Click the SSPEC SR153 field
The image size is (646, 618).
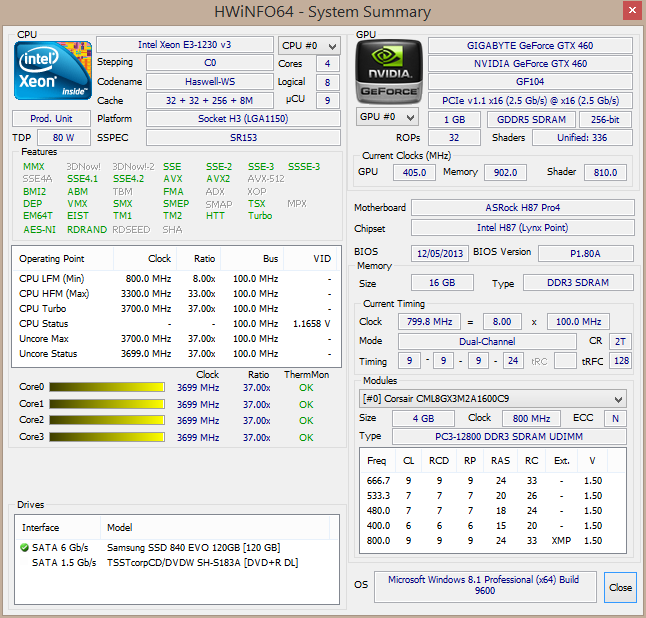tap(243, 138)
